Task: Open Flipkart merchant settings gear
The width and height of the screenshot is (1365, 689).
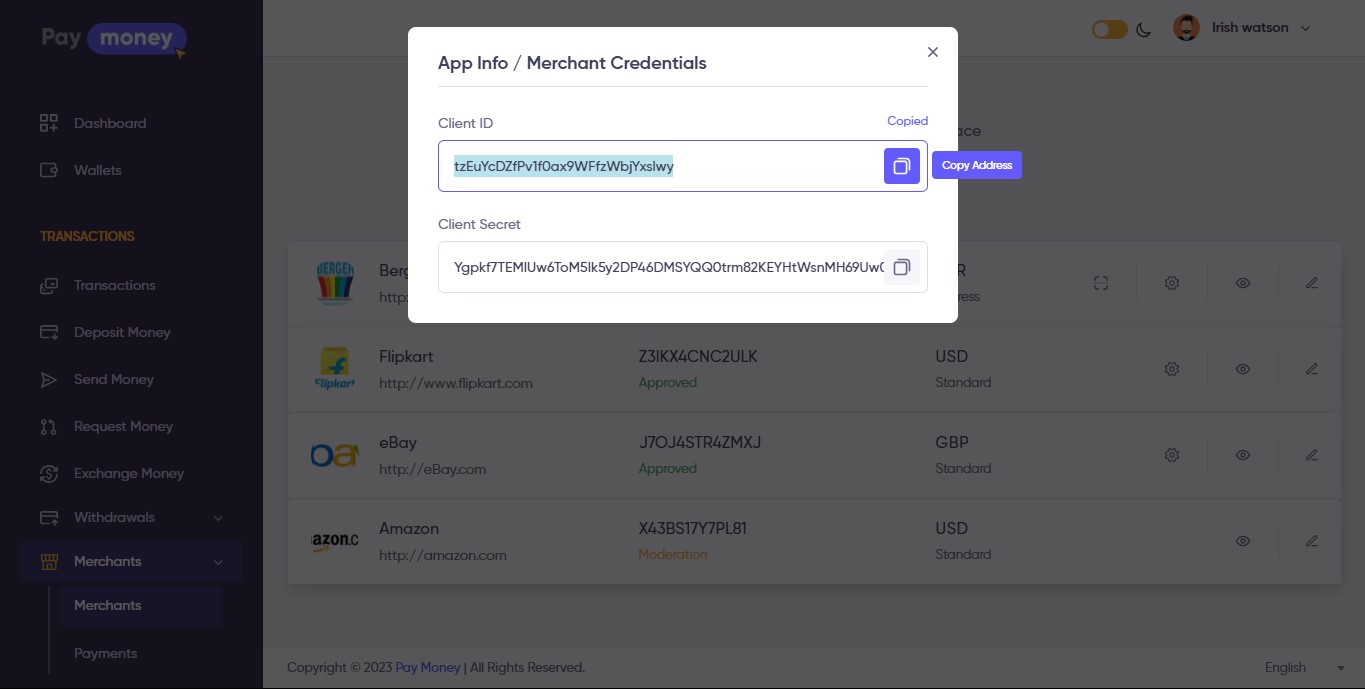Action: pyautogui.click(x=1171, y=369)
